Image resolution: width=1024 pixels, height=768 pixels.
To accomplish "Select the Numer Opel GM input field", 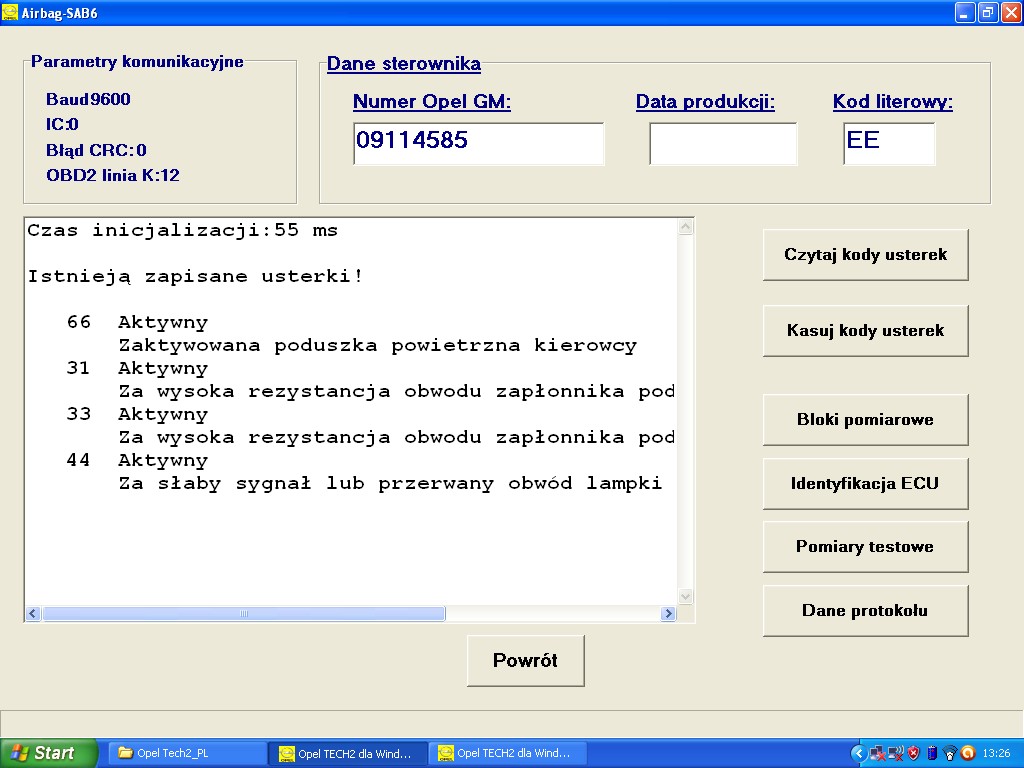I will click(478, 143).
